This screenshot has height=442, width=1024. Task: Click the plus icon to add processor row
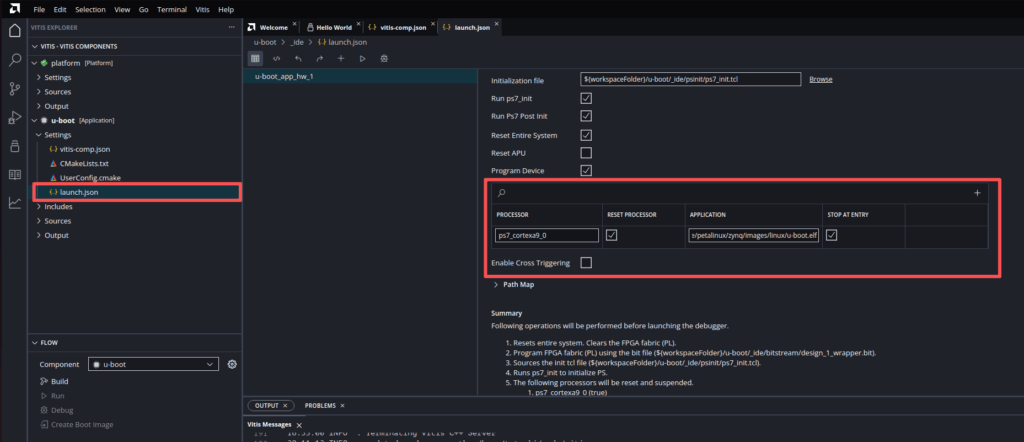(x=977, y=193)
